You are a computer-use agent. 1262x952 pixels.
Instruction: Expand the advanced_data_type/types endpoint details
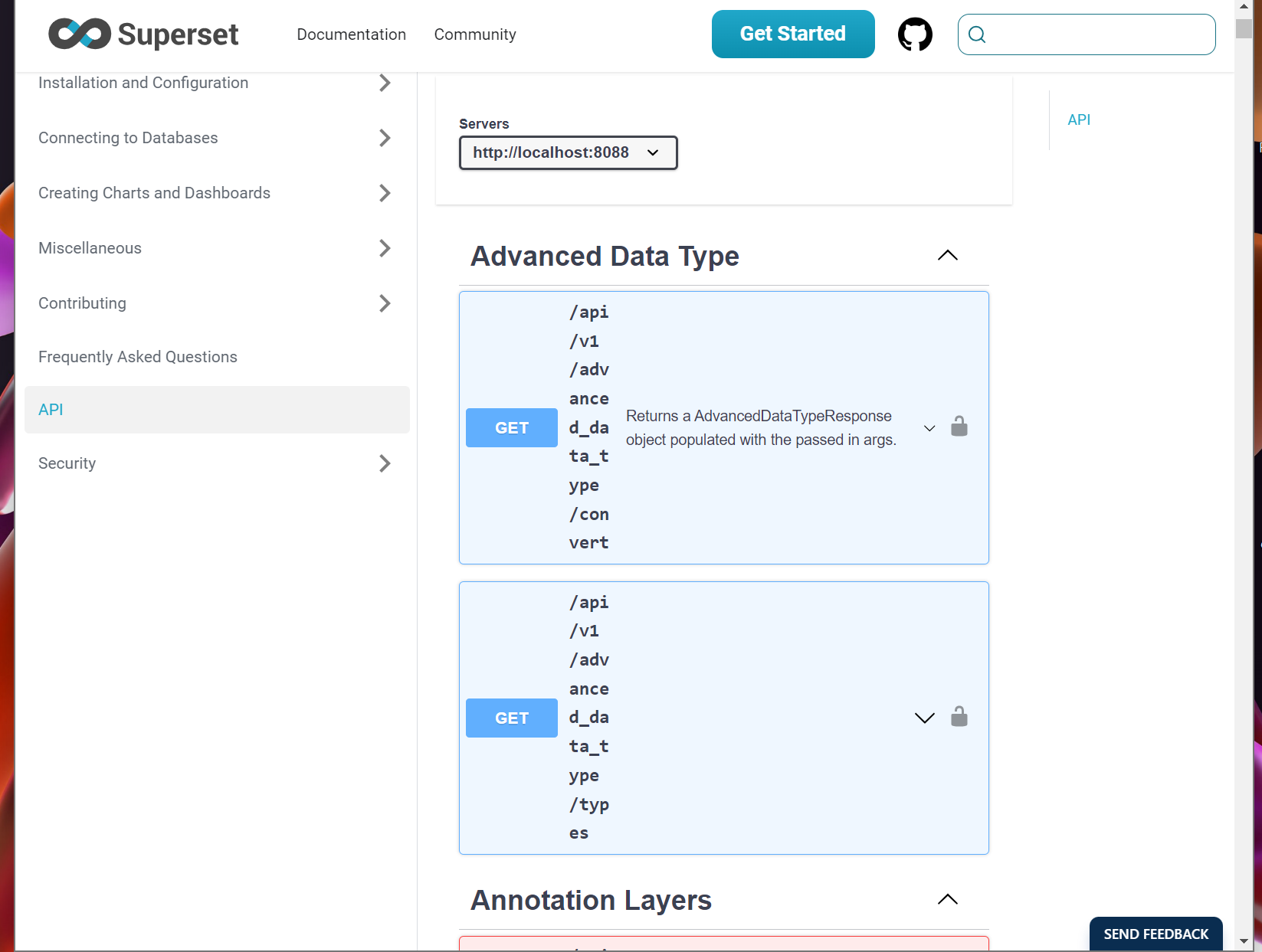(924, 718)
